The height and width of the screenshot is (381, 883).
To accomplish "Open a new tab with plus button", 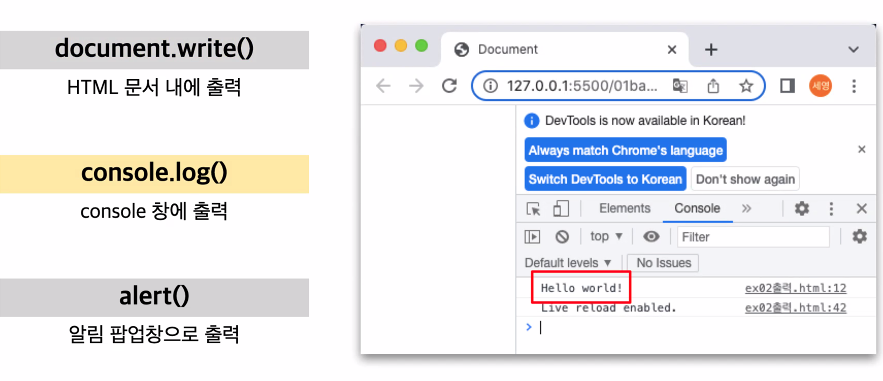I will tap(711, 50).
